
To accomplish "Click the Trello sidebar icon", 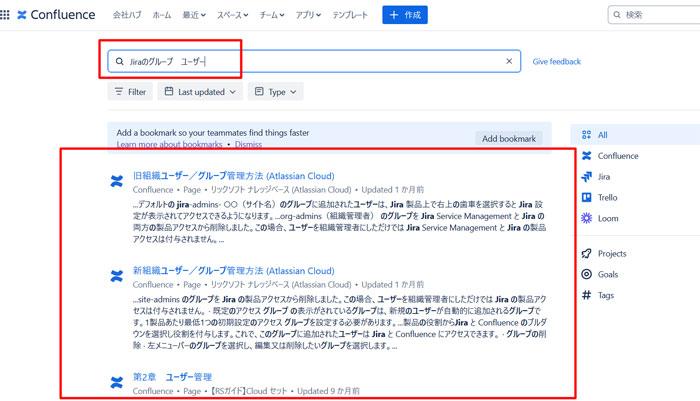I will pyautogui.click(x=587, y=197).
